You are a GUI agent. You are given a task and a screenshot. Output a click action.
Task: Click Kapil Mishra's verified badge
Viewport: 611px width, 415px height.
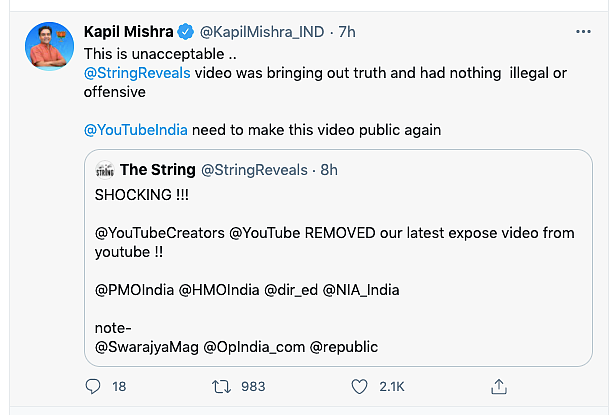(183, 31)
